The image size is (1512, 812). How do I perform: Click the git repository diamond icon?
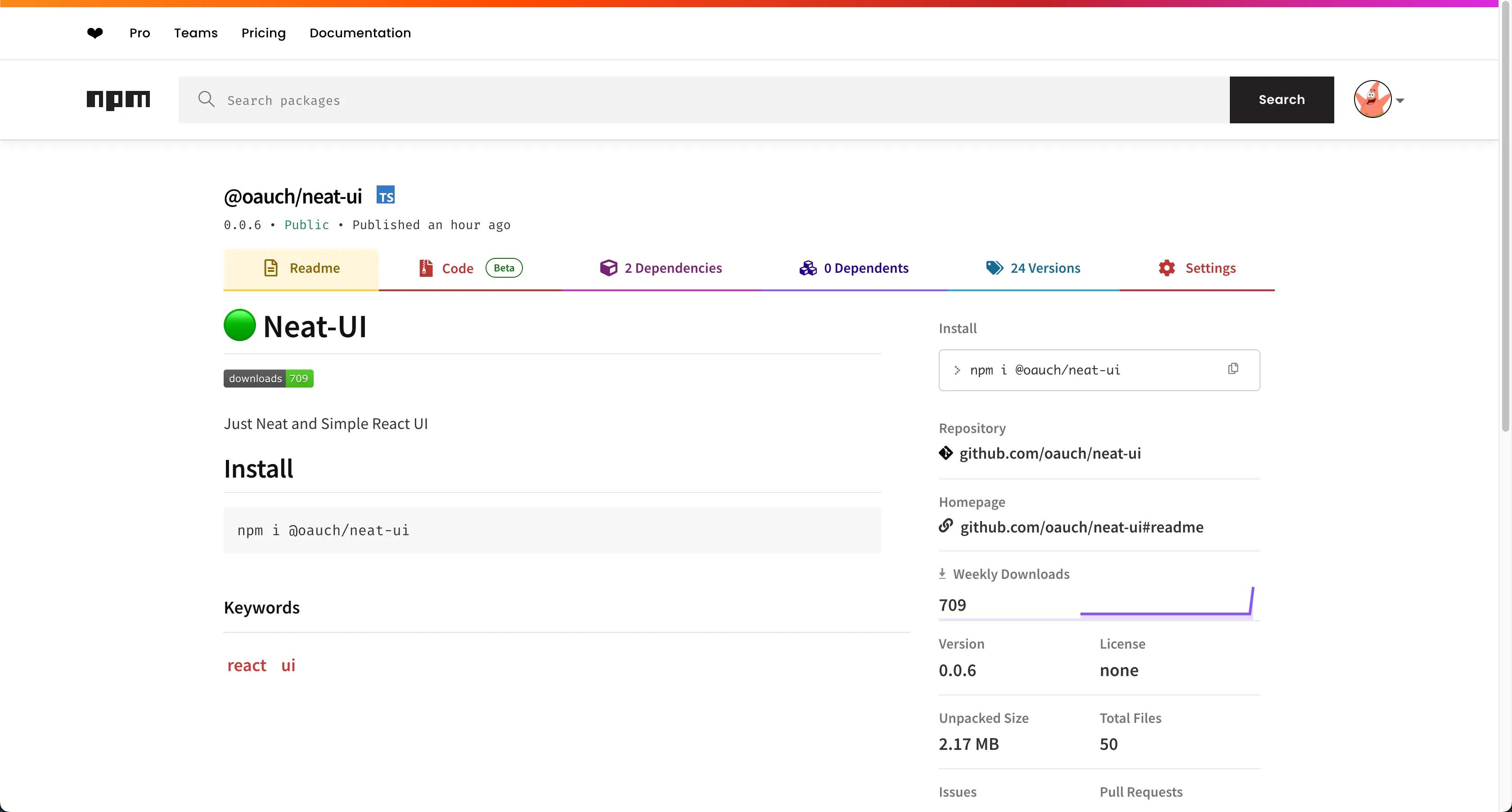click(945, 453)
